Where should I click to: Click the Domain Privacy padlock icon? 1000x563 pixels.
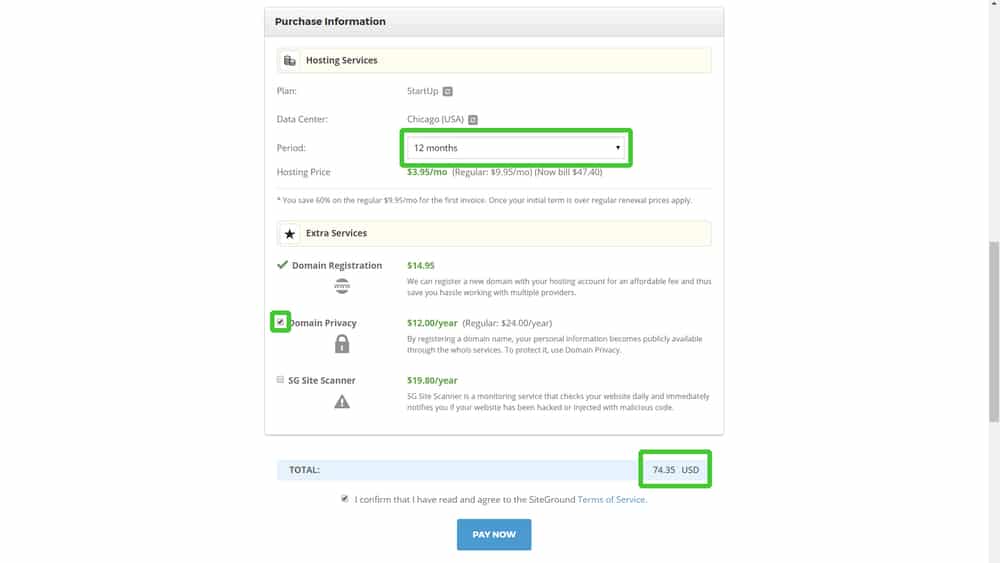(342, 344)
